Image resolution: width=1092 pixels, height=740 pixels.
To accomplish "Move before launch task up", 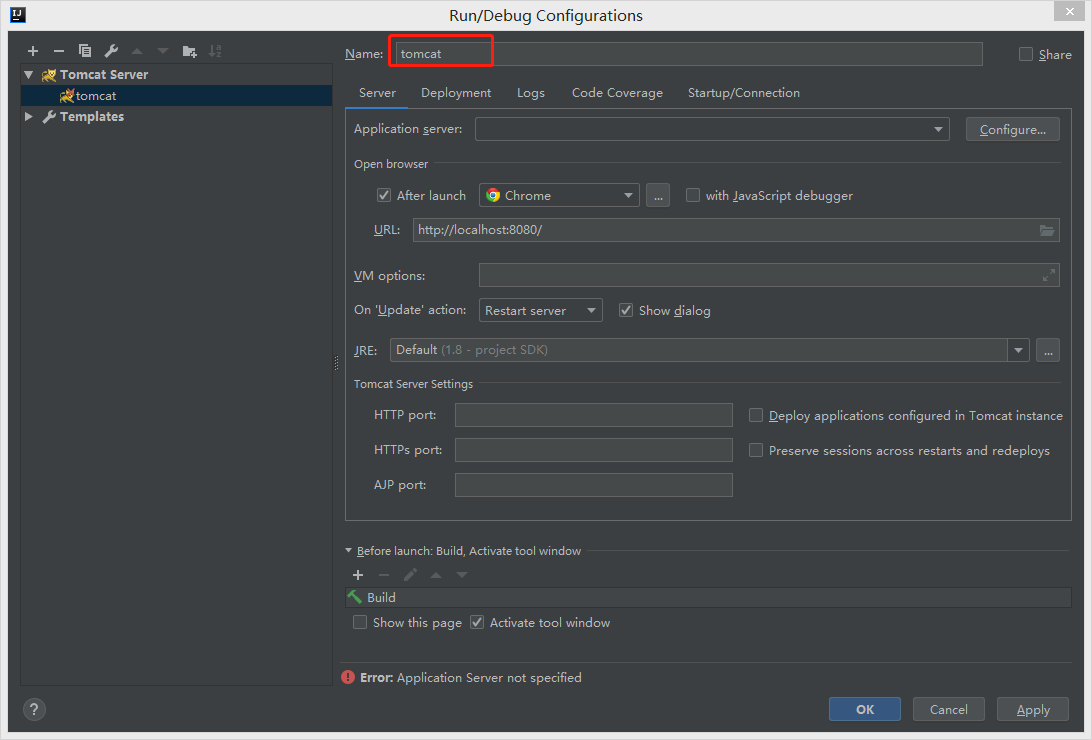I will [x=436, y=575].
